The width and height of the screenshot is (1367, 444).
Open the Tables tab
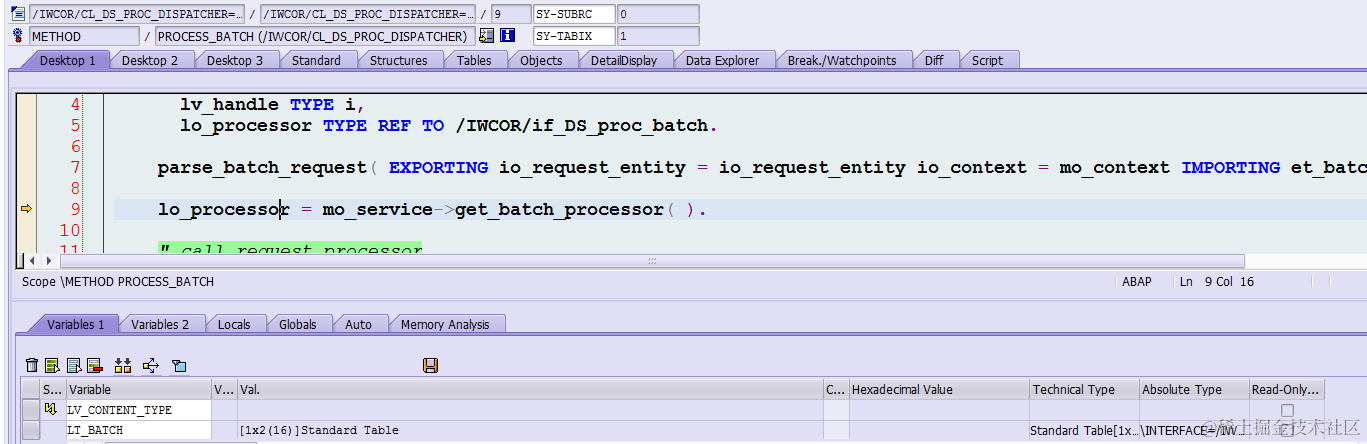click(474, 60)
